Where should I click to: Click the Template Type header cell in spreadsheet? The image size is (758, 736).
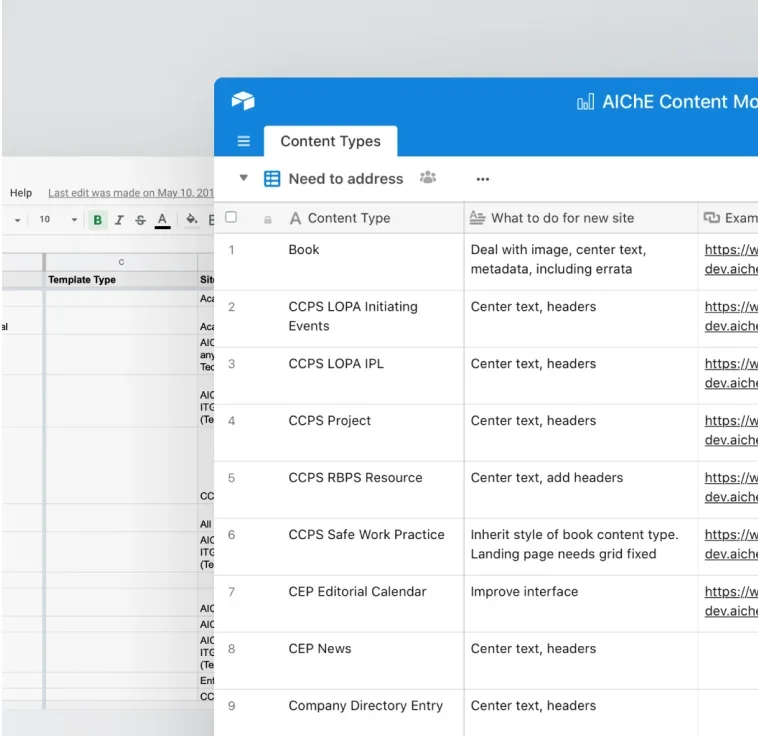tap(121, 280)
